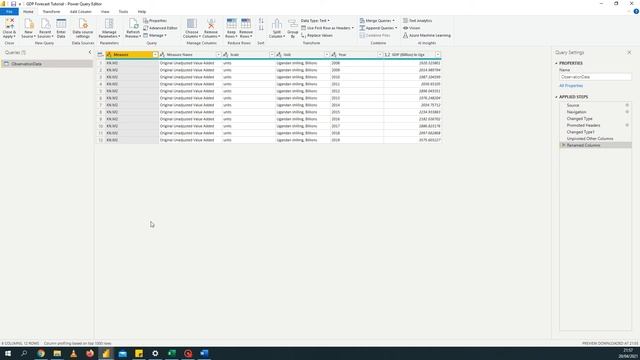Click Text Analytics in AI Insights
640x360 pixels.
[417, 20]
